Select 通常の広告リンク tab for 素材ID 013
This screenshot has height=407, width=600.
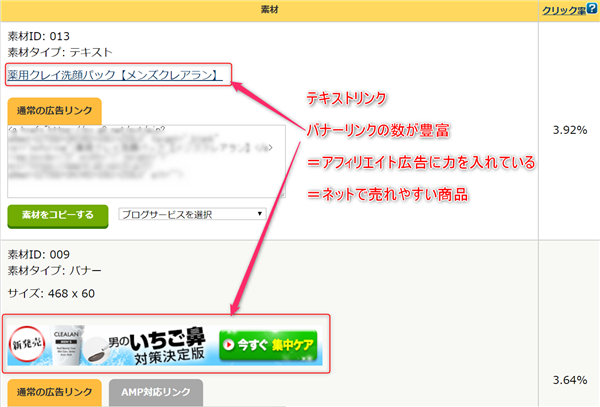pyautogui.click(x=55, y=111)
